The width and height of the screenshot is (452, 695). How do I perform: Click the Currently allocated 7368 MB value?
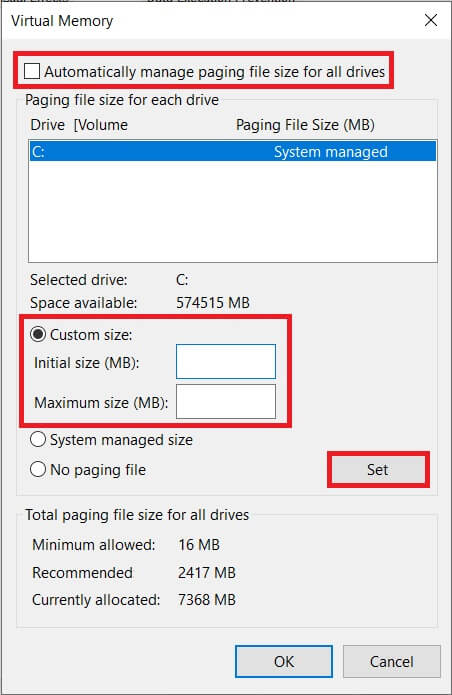pos(207,600)
